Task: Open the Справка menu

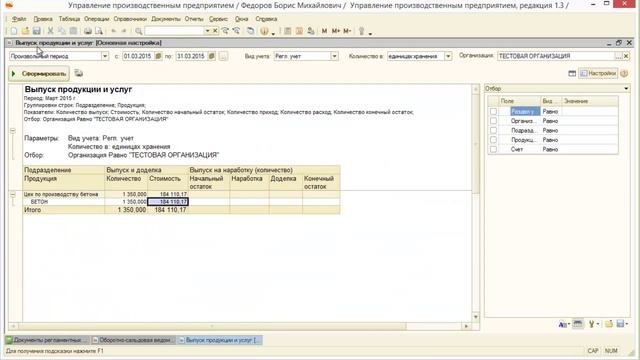Action: [x=266, y=19]
